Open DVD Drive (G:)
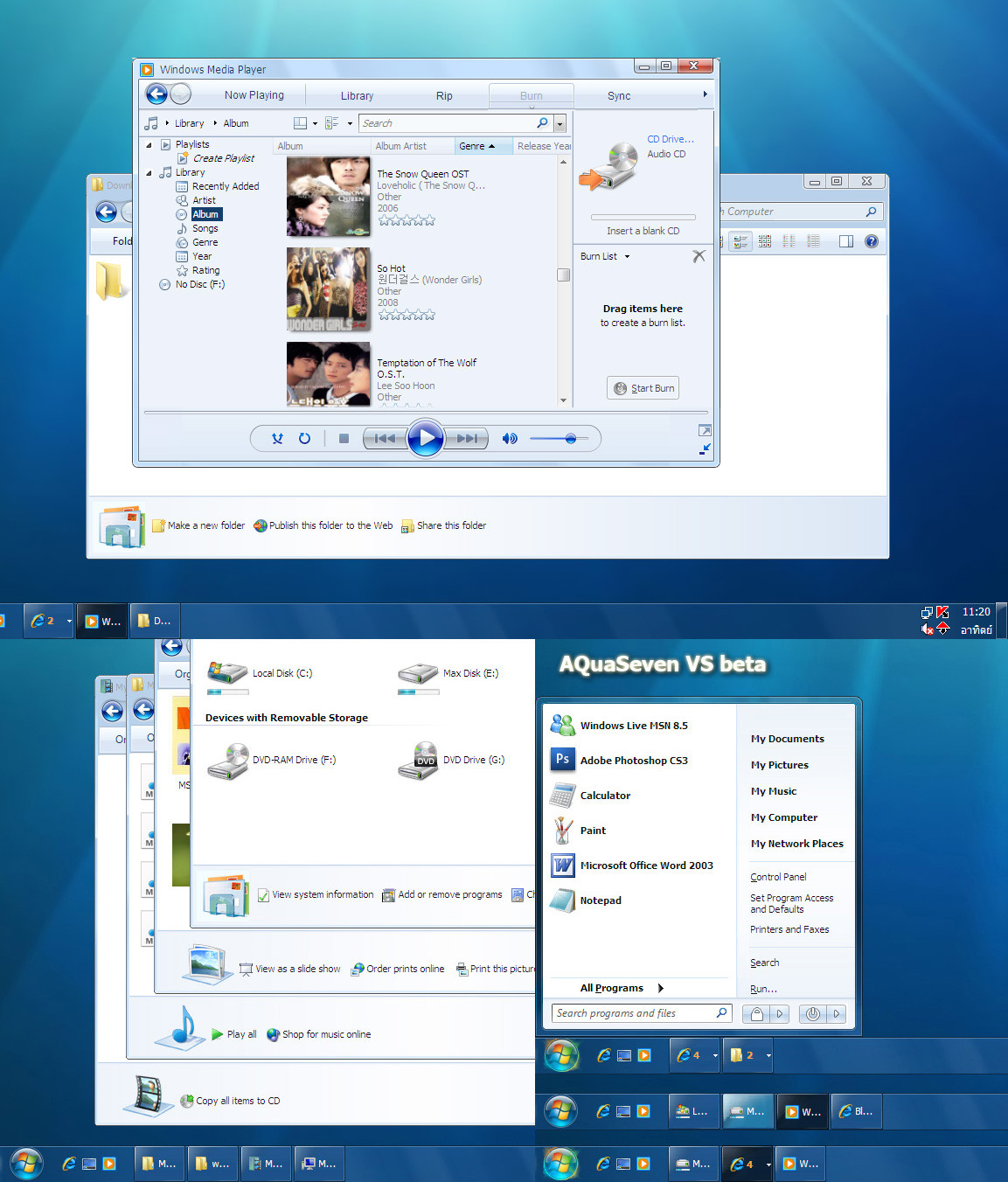Viewport: 1008px width, 1182px height. point(451,761)
